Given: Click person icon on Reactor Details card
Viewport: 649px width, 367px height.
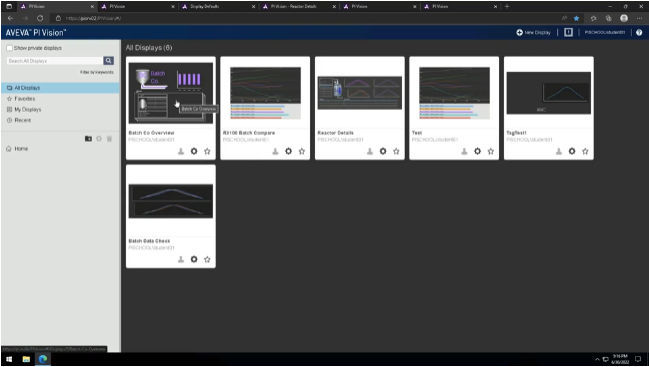Looking at the screenshot, I should coord(370,151).
